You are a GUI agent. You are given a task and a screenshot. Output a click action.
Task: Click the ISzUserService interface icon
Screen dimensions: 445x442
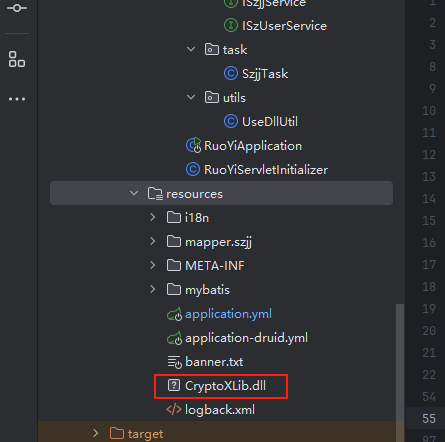231,26
